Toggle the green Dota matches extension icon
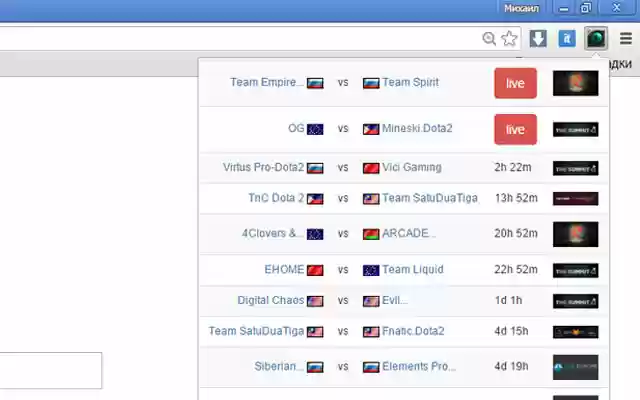This screenshot has height=400, width=640. (596, 38)
